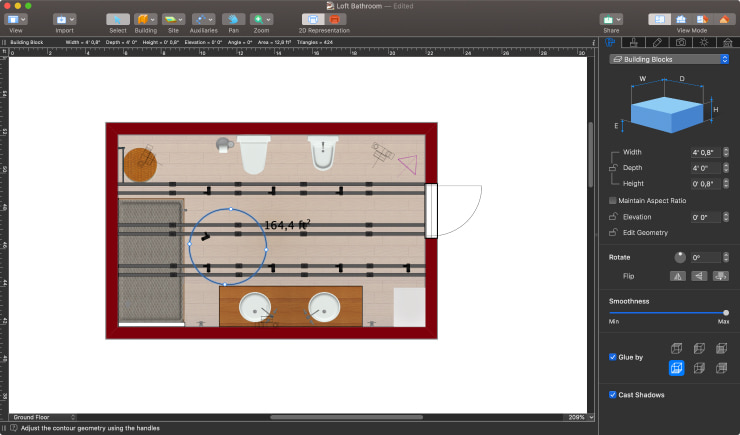Click the bidet in the floor plan
Screen dimensions: 740x435
pyautogui.click(x=323, y=153)
